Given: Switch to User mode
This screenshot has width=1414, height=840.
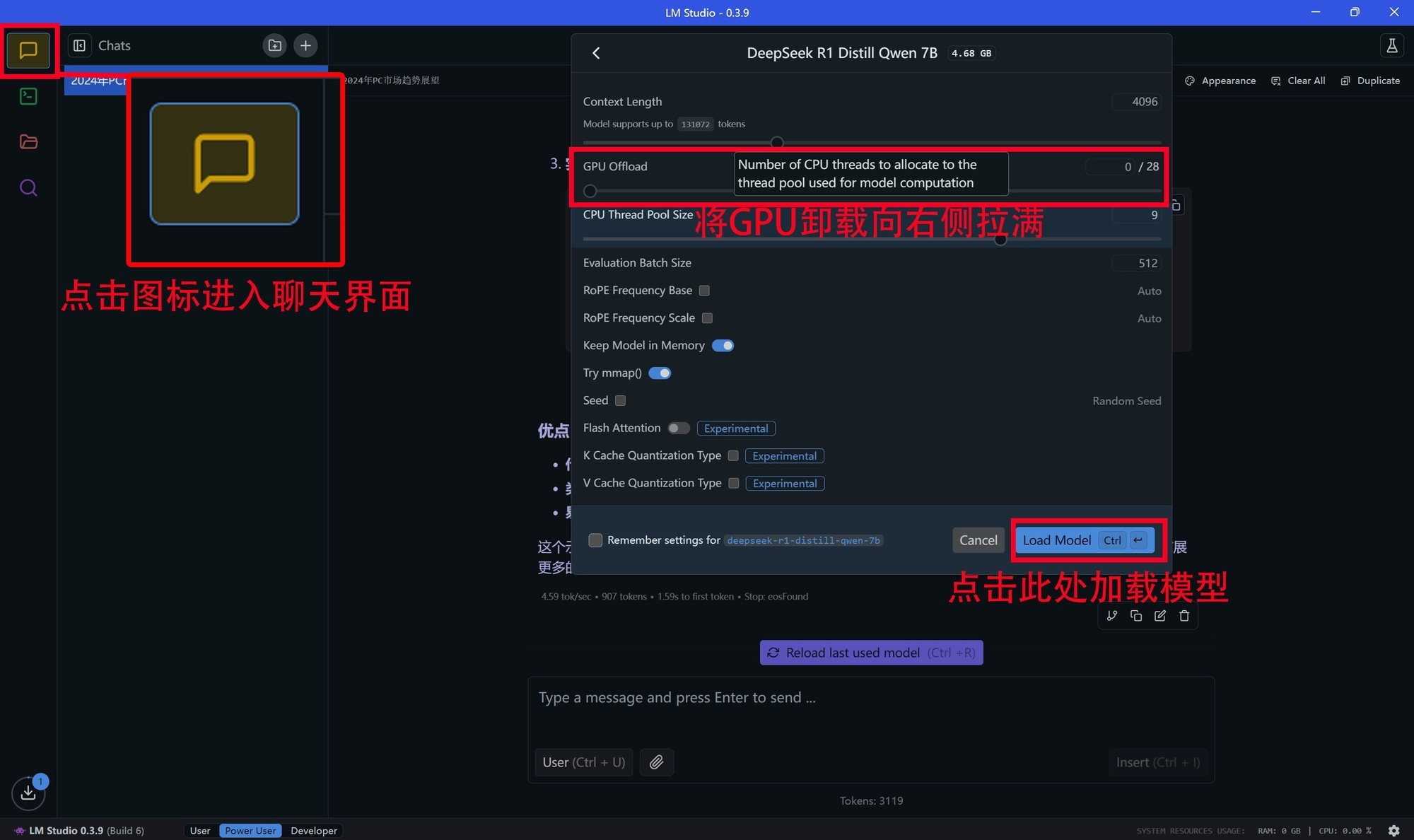Looking at the screenshot, I should coord(200,831).
